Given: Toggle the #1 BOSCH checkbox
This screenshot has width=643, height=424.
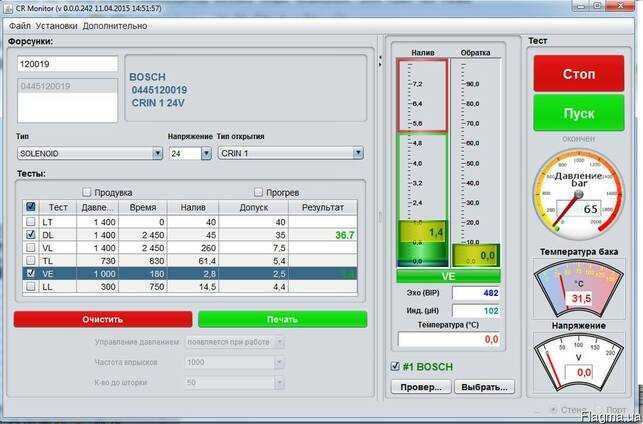Looking at the screenshot, I should (395, 366).
